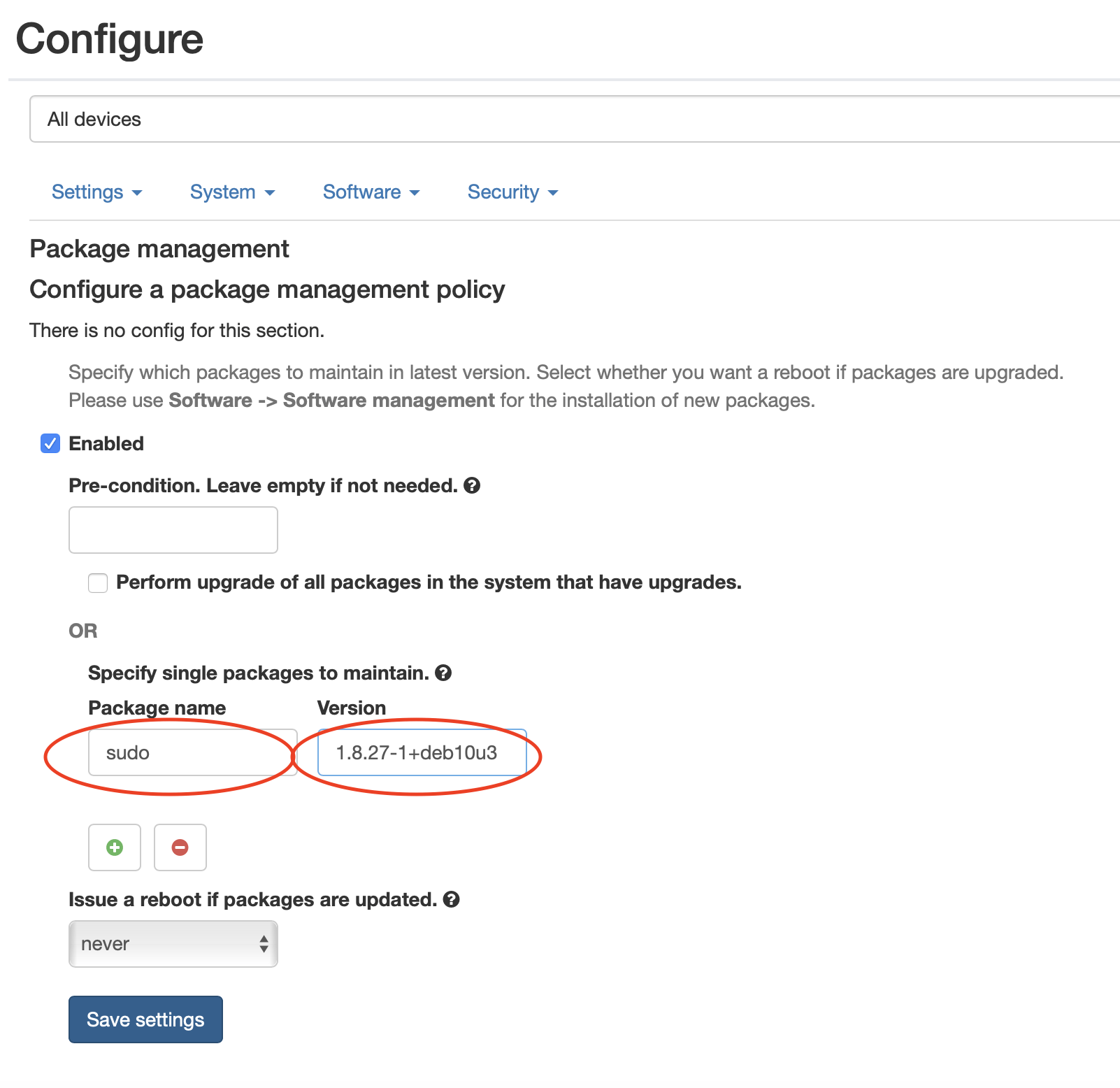Click the Package name field containing sudo
The image size is (1120, 1088).
193,752
